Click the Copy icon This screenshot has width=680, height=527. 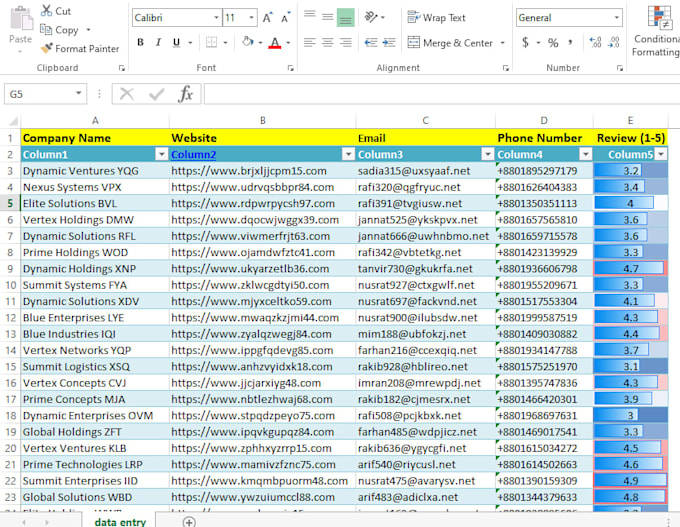(x=46, y=29)
